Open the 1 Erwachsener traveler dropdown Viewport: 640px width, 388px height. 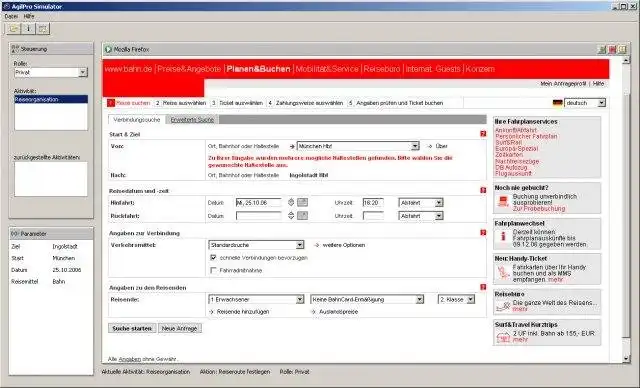coord(300,299)
